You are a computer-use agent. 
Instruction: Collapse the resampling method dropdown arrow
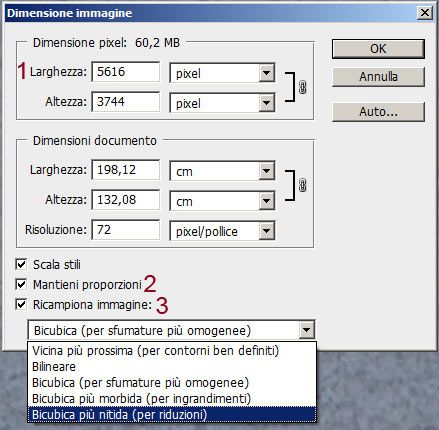coord(307,330)
